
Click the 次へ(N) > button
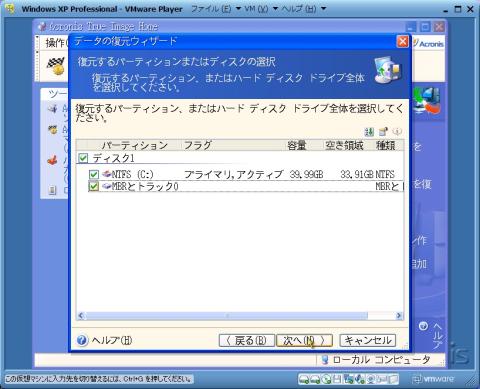[304, 340]
